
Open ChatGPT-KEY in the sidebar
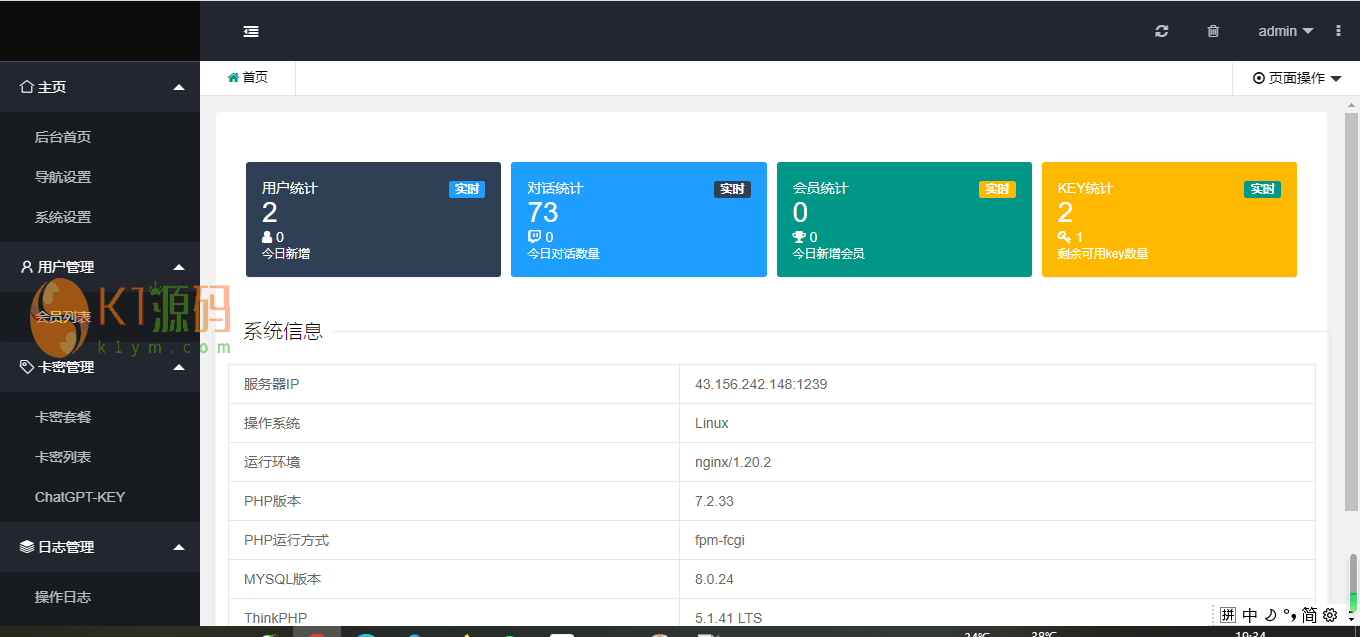(100, 497)
